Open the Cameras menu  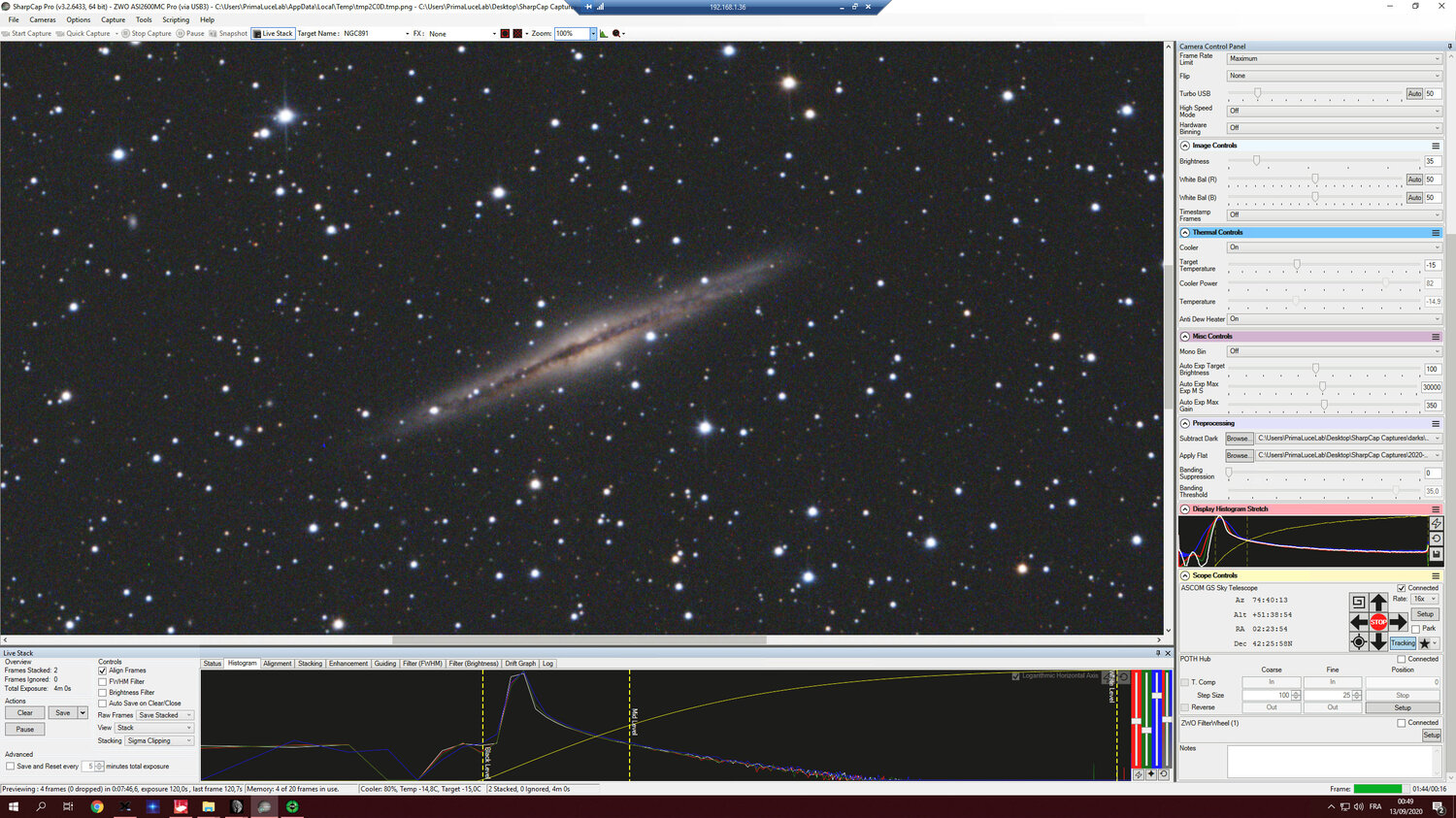[x=43, y=19]
